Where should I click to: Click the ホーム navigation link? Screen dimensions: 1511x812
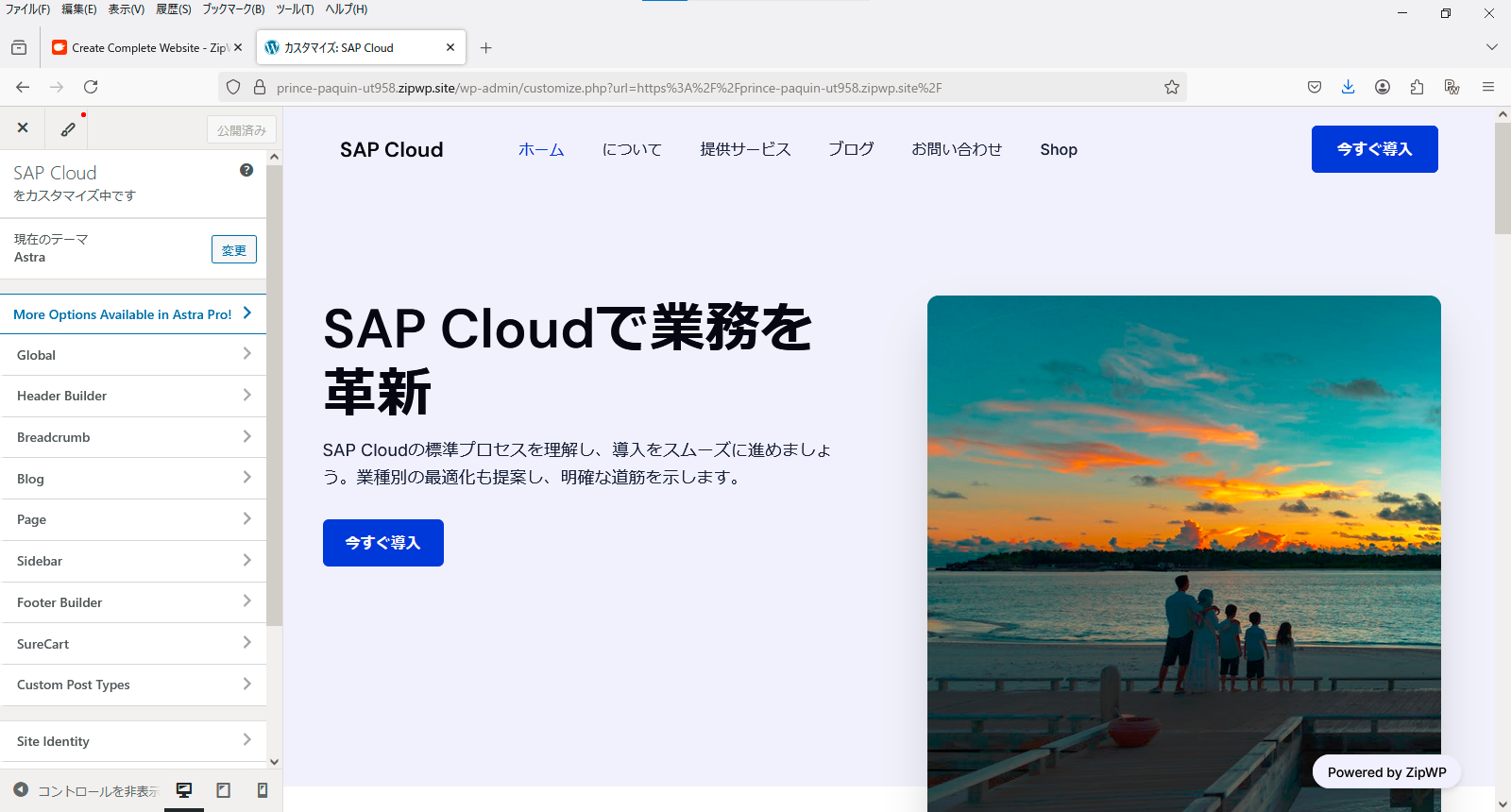click(541, 149)
